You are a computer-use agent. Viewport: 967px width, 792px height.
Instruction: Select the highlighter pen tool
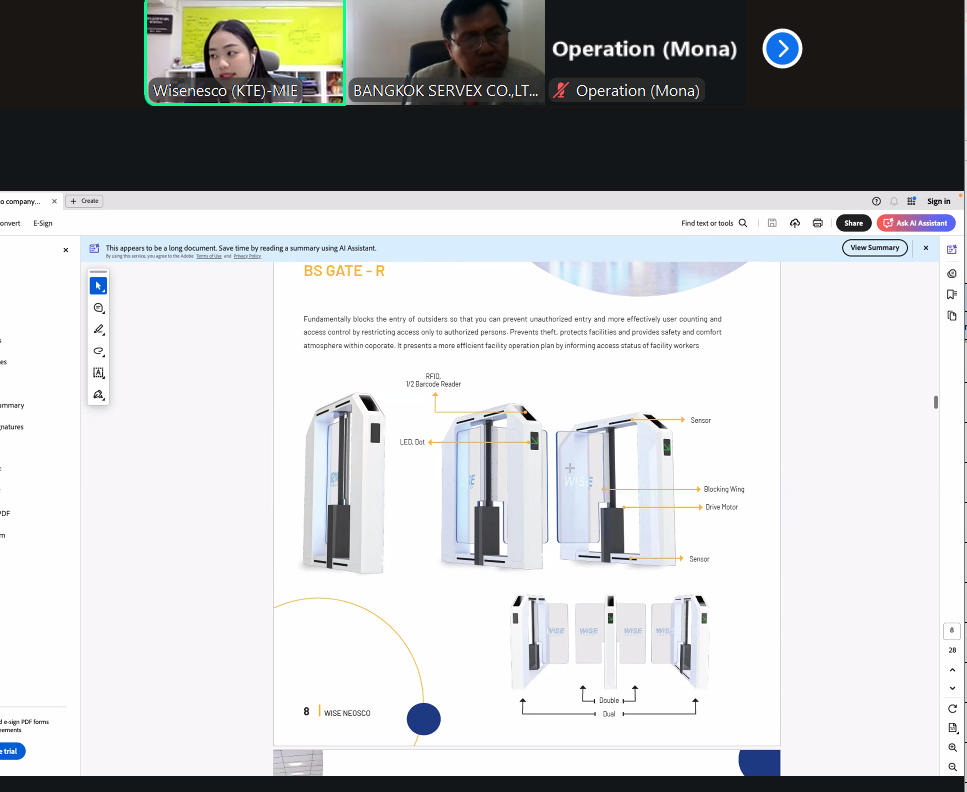pyautogui.click(x=98, y=330)
